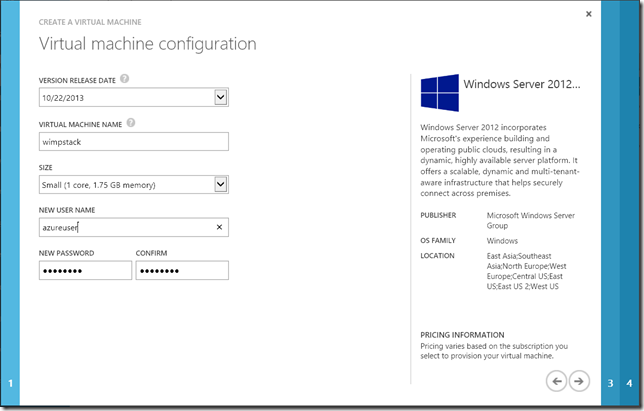
Task: Click the New Password field
Action: 85,271
